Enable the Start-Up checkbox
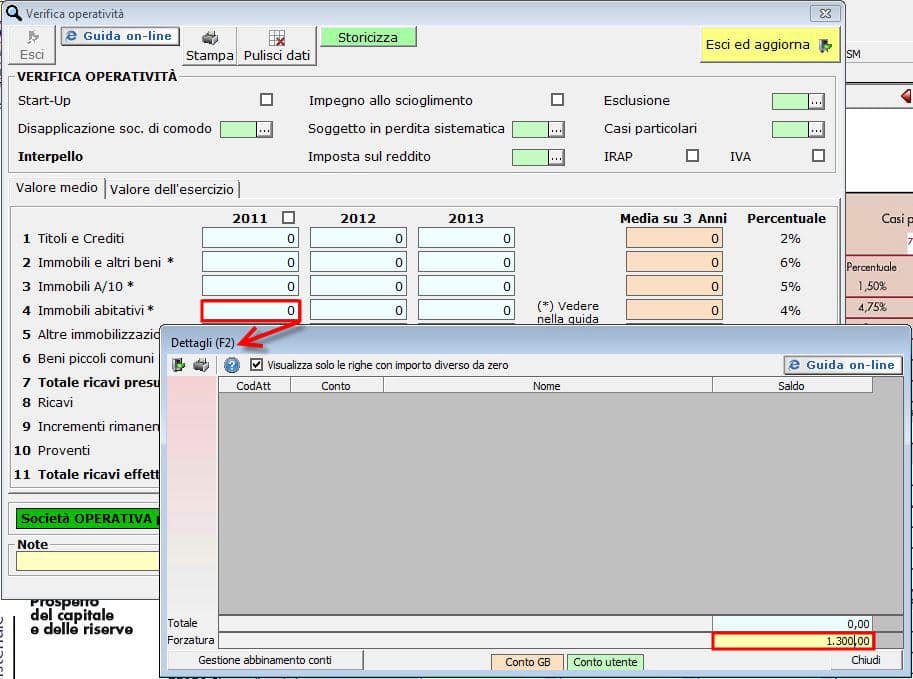This screenshot has width=913, height=679. click(266, 100)
